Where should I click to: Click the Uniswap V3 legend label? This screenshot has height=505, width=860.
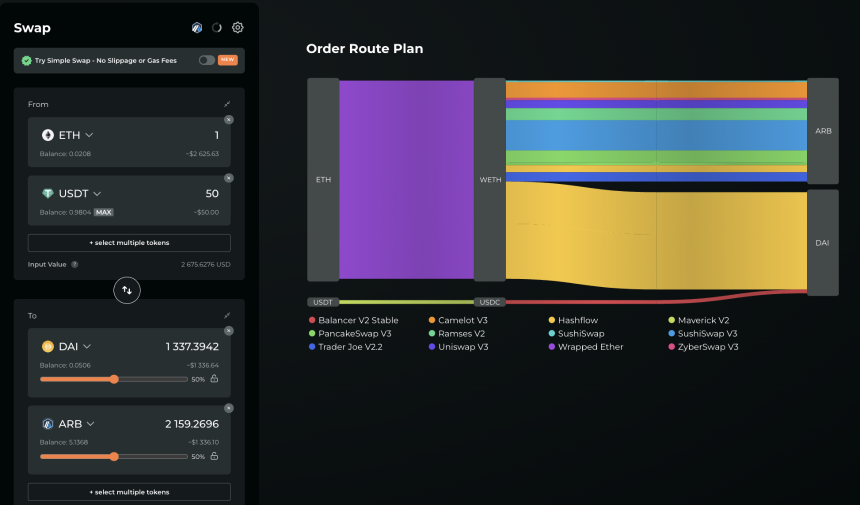pos(463,347)
